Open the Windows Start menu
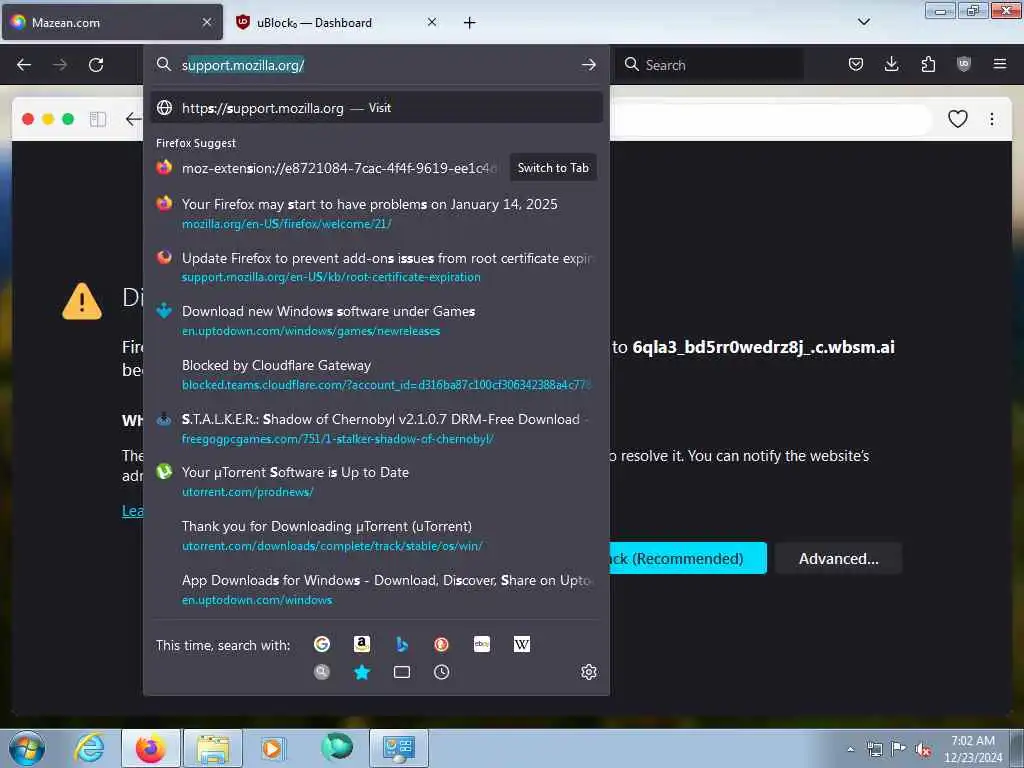This screenshot has height=768, width=1024. (27, 748)
